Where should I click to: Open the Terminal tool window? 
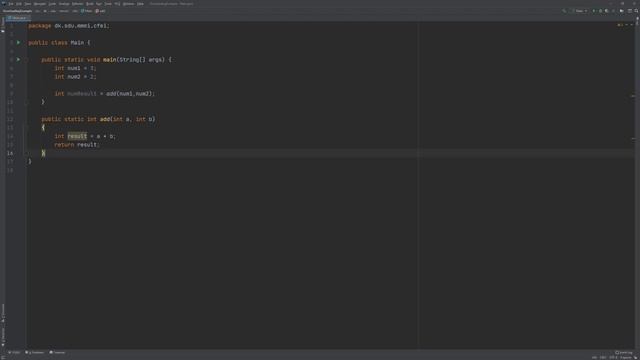tap(57, 352)
